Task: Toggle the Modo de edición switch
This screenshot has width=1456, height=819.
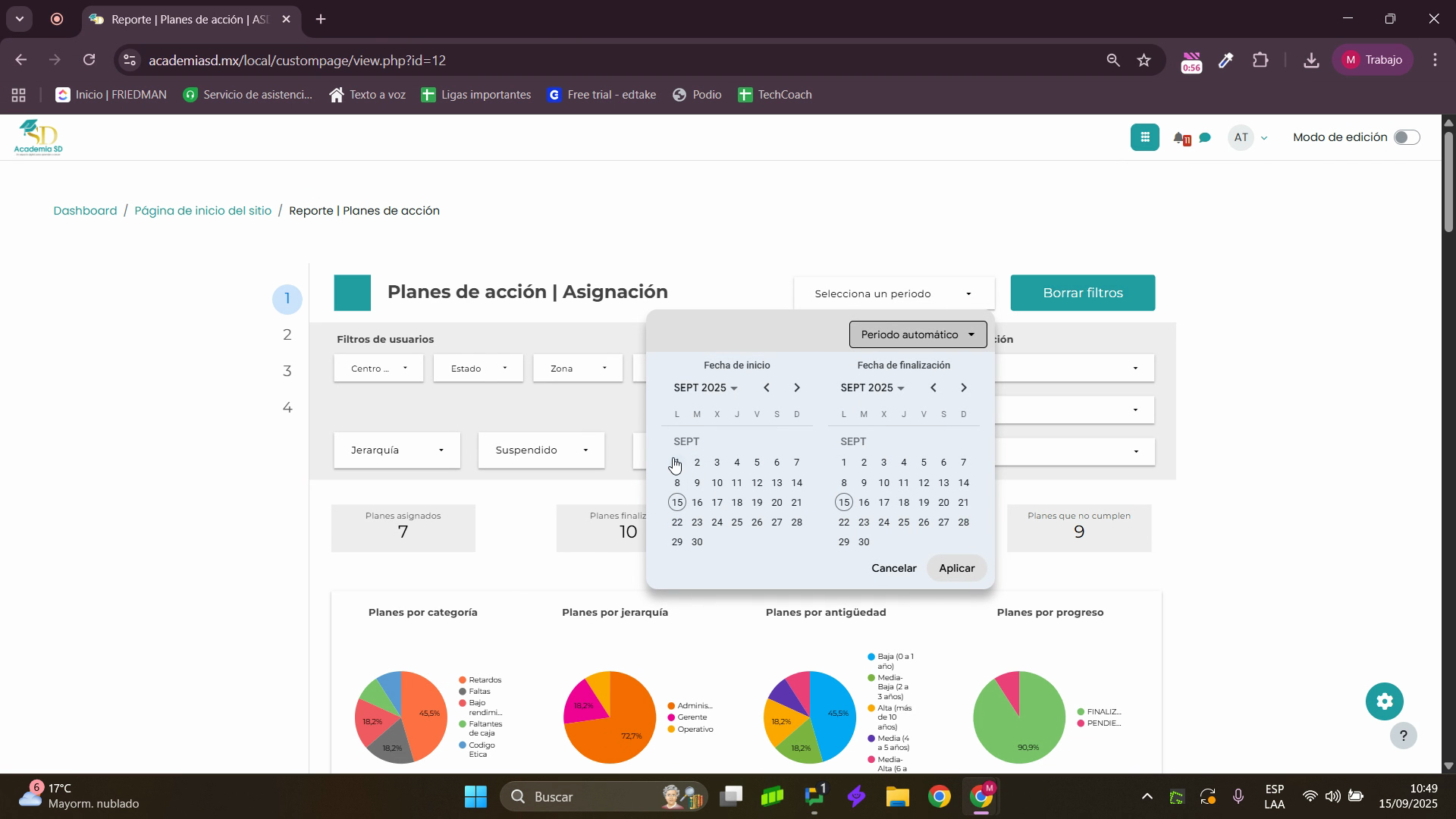Action: tap(1407, 137)
